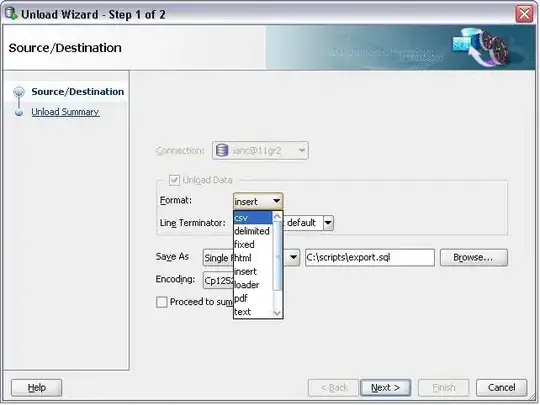Click the Format list scroll down arrow
This screenshot has width=540, height=405.
[x=277, y=313]
